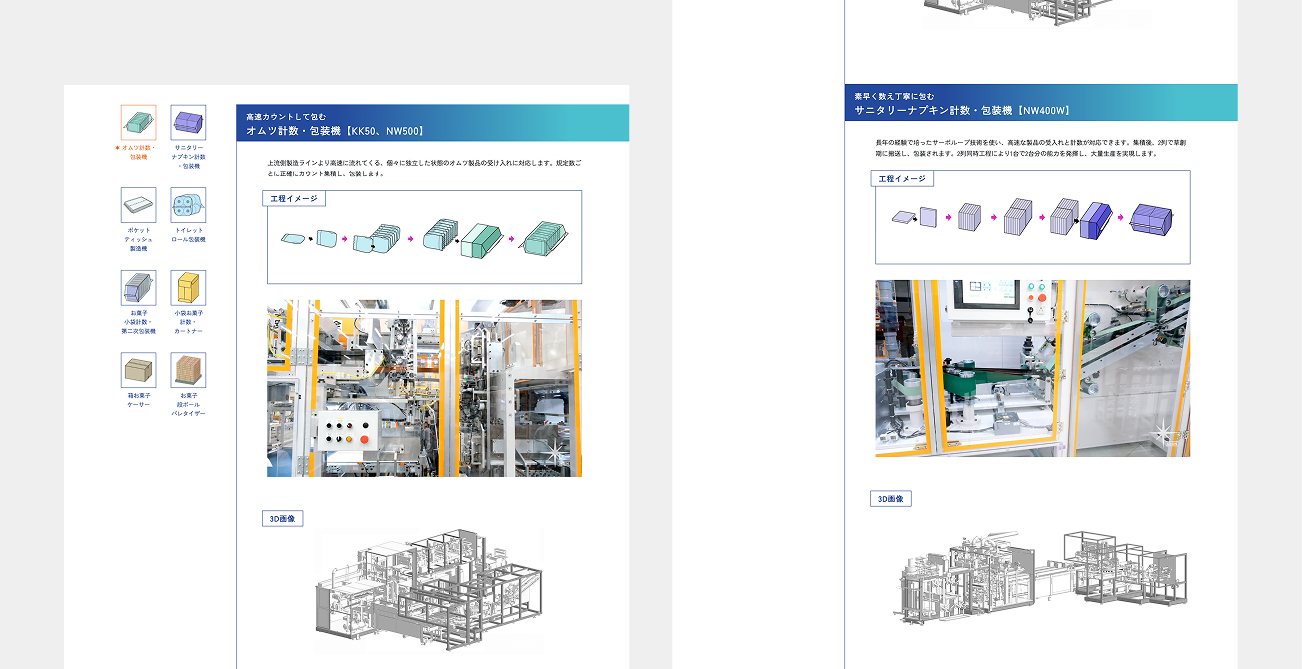The width and height of the screenshot is (1302, 669).
Task: Click the オムツ計数・包装機【KK50、NW500】 header banner
Action: pyautogui.click(x=432, y=123)
